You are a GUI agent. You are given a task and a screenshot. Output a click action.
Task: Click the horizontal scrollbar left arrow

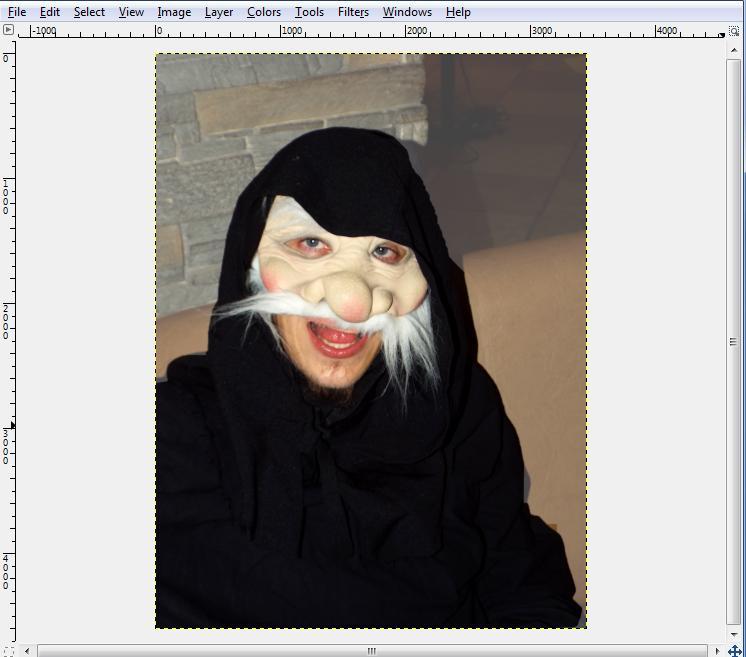27,651
